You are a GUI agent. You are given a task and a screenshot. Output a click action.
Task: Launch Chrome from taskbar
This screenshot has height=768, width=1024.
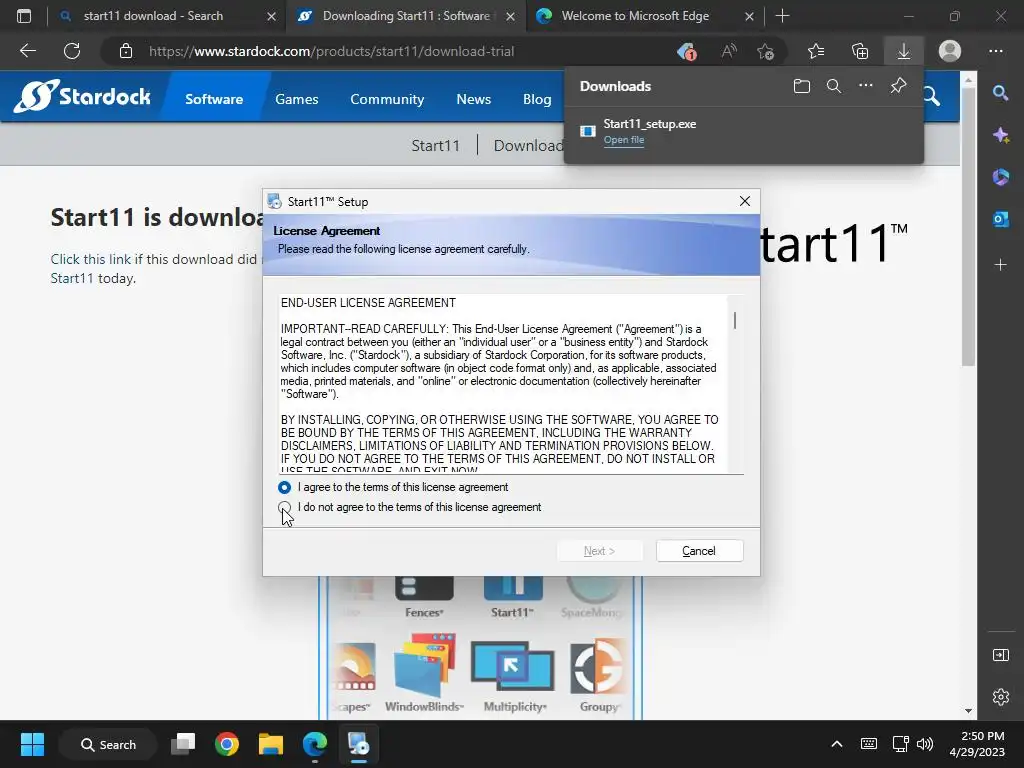click(x=227, y=744)
